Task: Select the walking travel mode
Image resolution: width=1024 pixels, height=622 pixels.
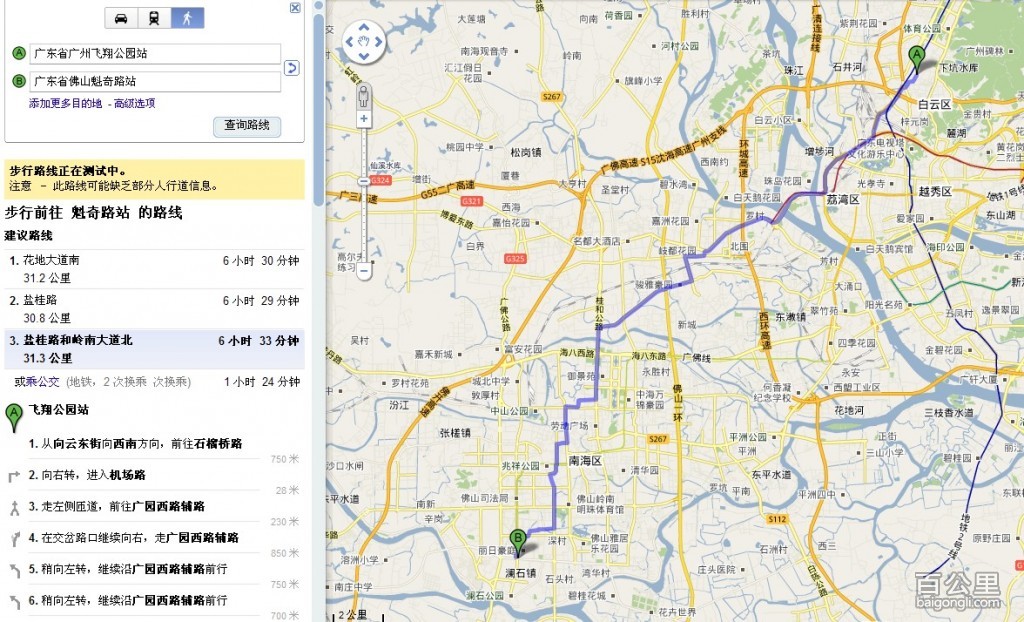Action: coord(186,18)
